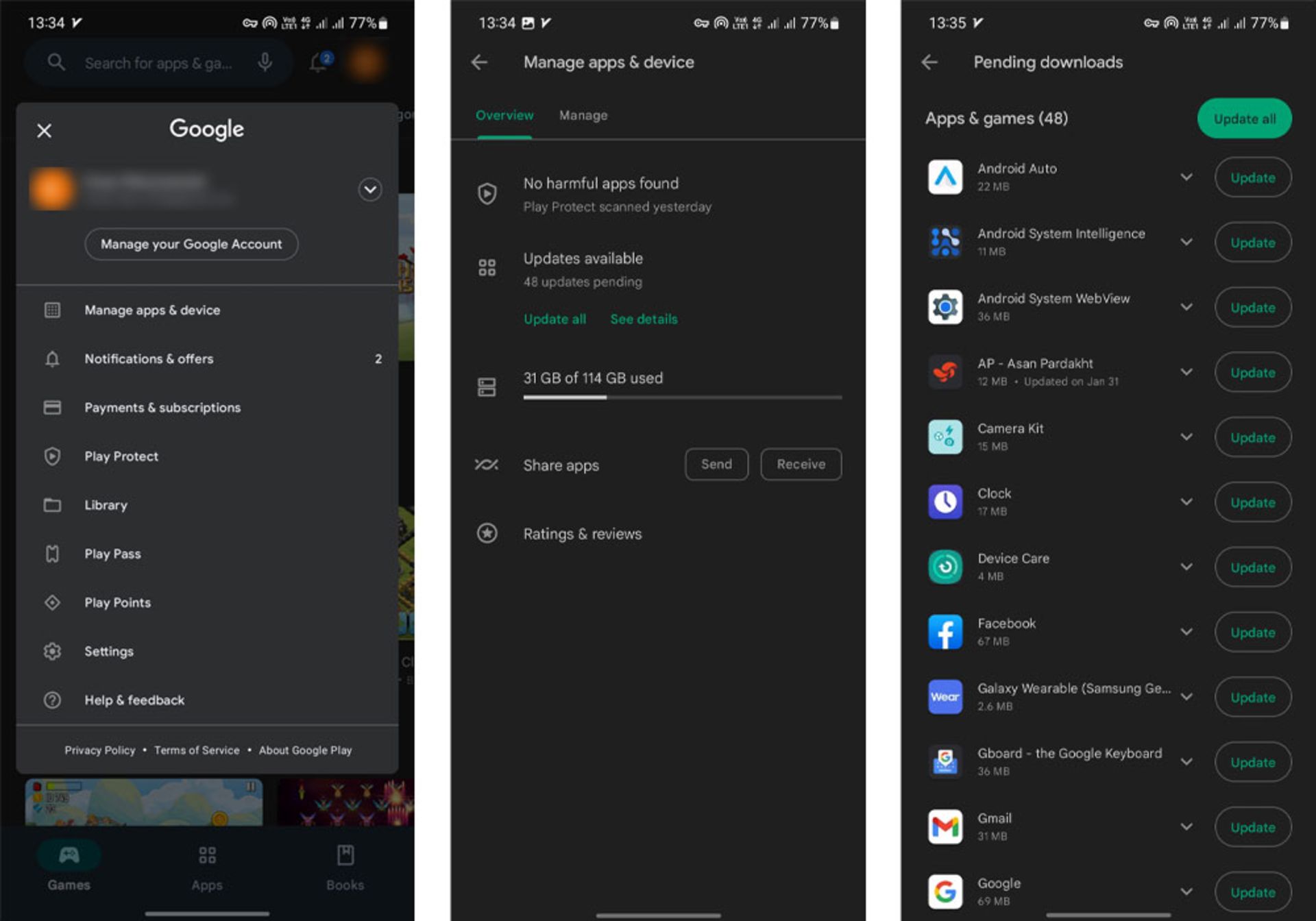Screen dimensions: 1316x921
Task: Tap the Share apps icon
Action: (487, 465)
